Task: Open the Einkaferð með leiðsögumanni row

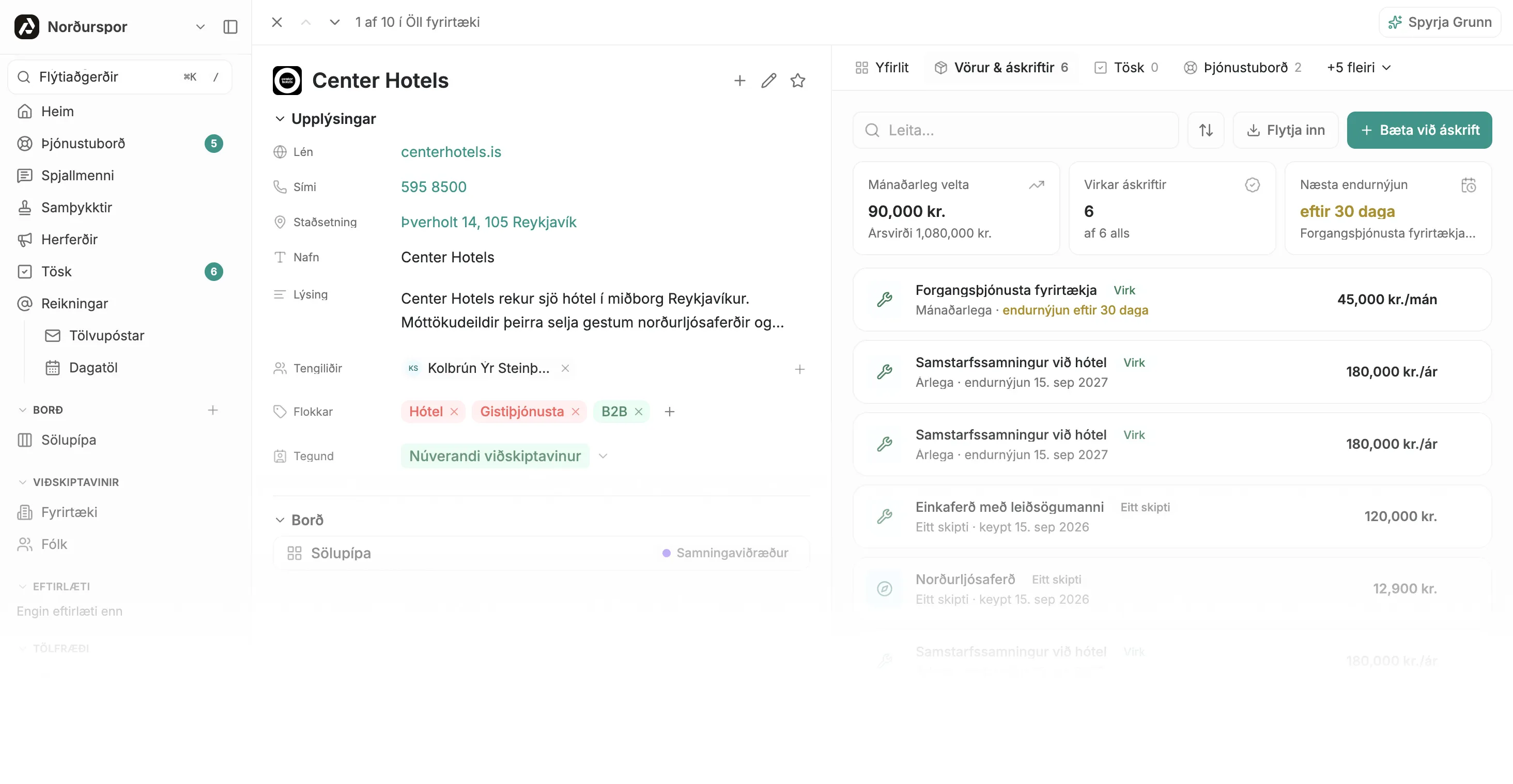Action: [x=1172, y=516]
